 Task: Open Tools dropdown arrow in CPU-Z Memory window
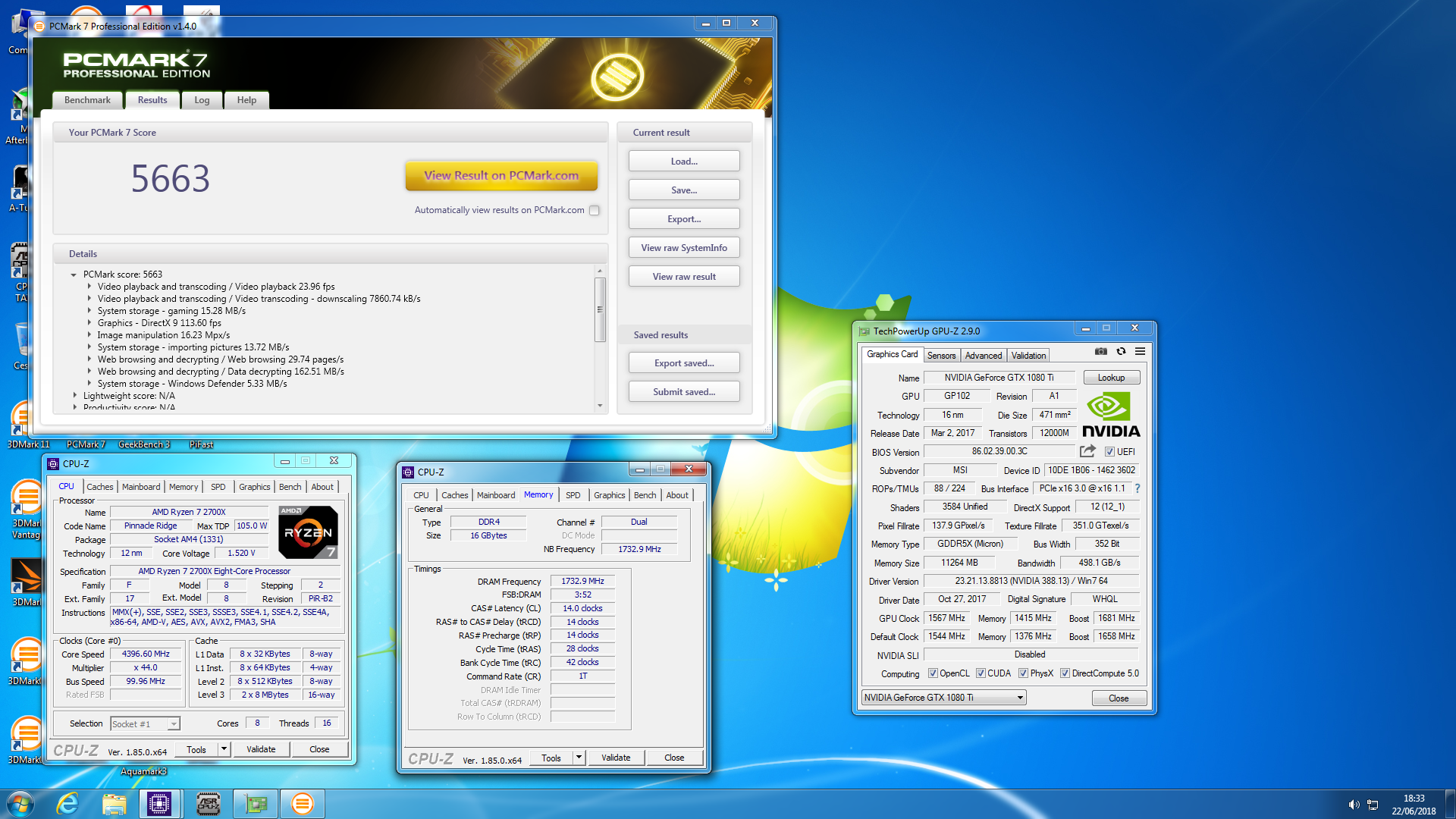pyautogui.click(x=579, y=758)
